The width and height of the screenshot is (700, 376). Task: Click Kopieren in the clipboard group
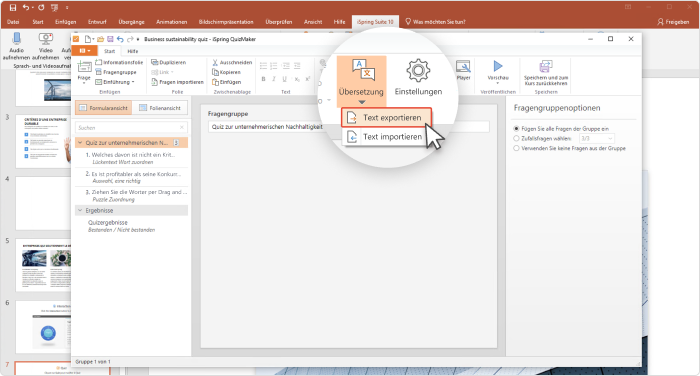[226, 72]
